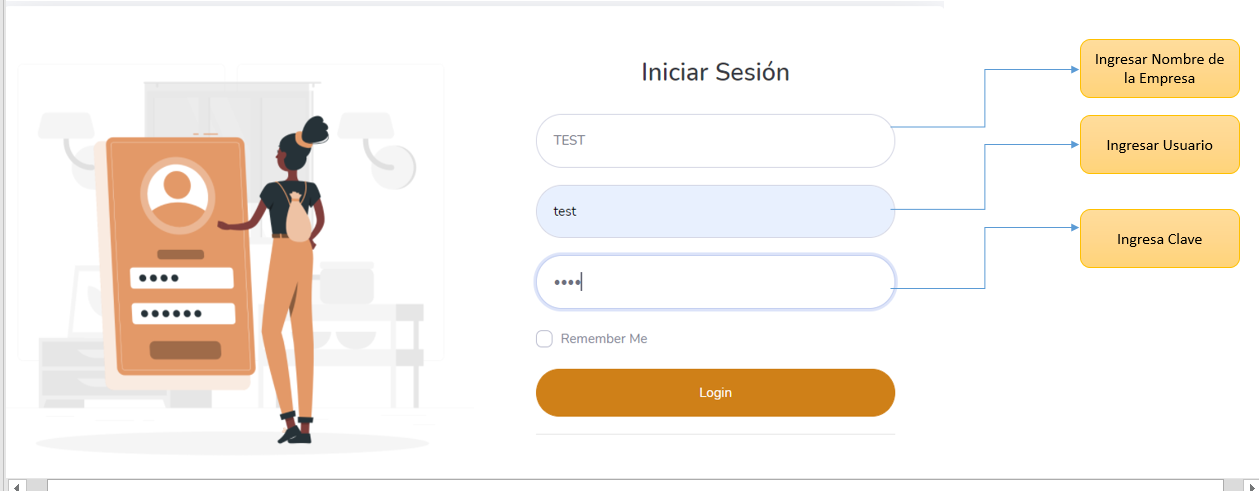Viewport: 1259px width, 491px height.
Task: Select the Ingresa Clave callout box
Action: point(1159,239)
